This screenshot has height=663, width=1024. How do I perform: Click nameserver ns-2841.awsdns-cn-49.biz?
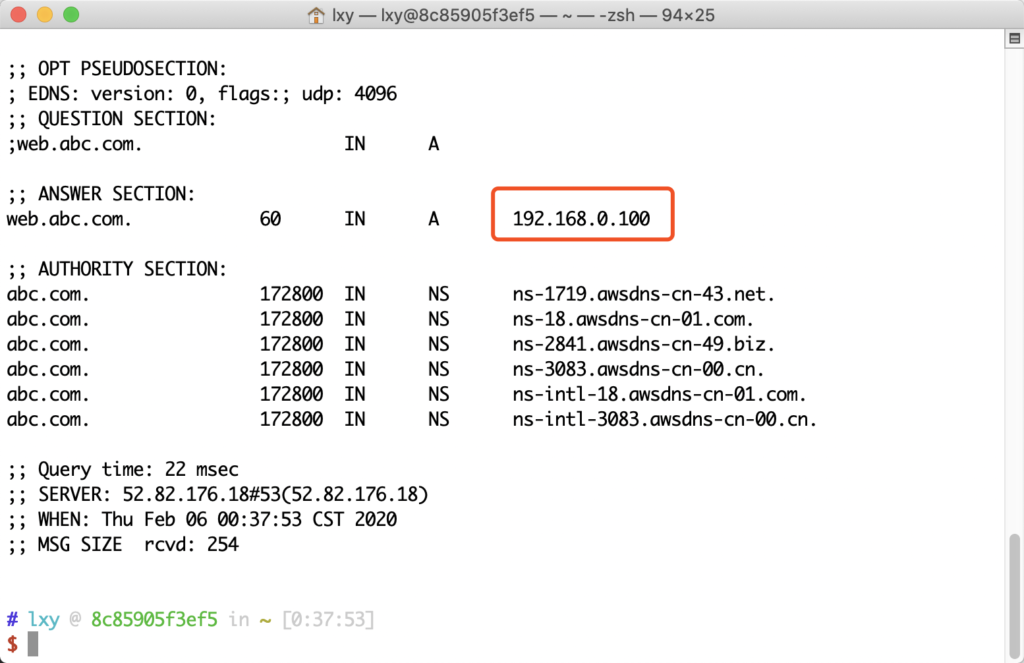pos(644,344)
